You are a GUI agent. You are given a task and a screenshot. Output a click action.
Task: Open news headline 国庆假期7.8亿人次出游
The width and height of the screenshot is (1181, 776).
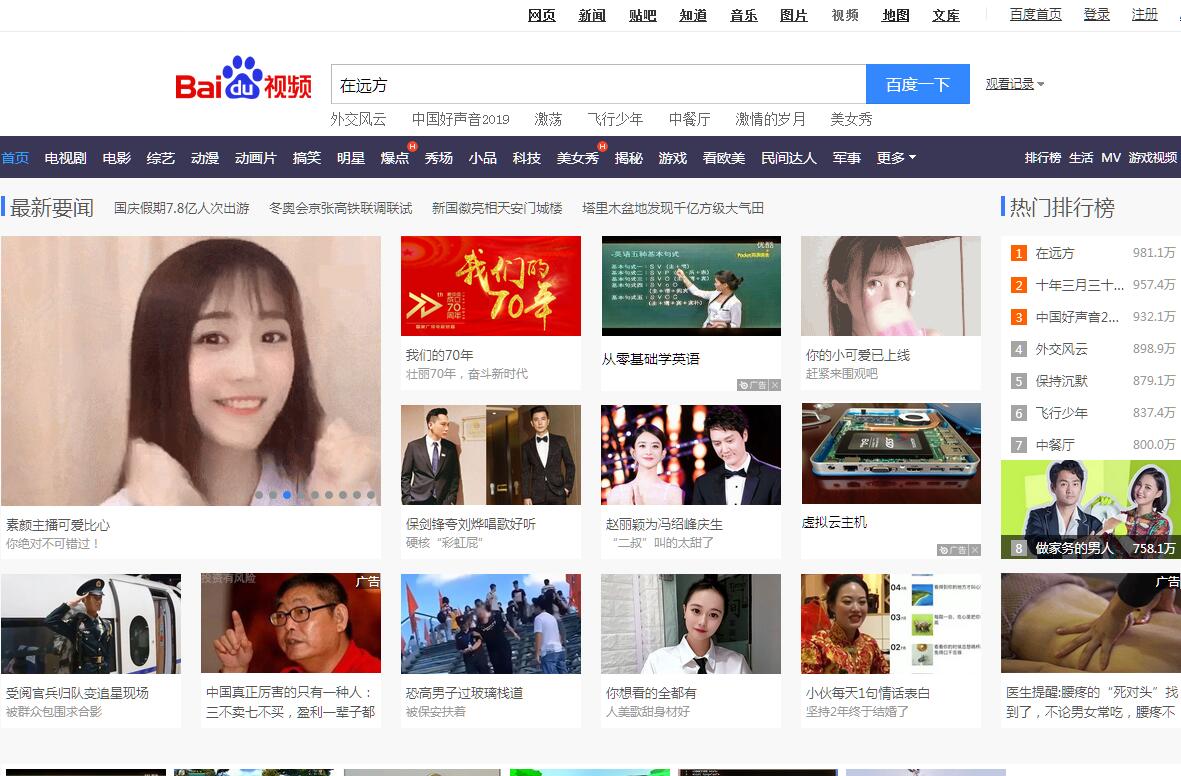tap(182, 208)
